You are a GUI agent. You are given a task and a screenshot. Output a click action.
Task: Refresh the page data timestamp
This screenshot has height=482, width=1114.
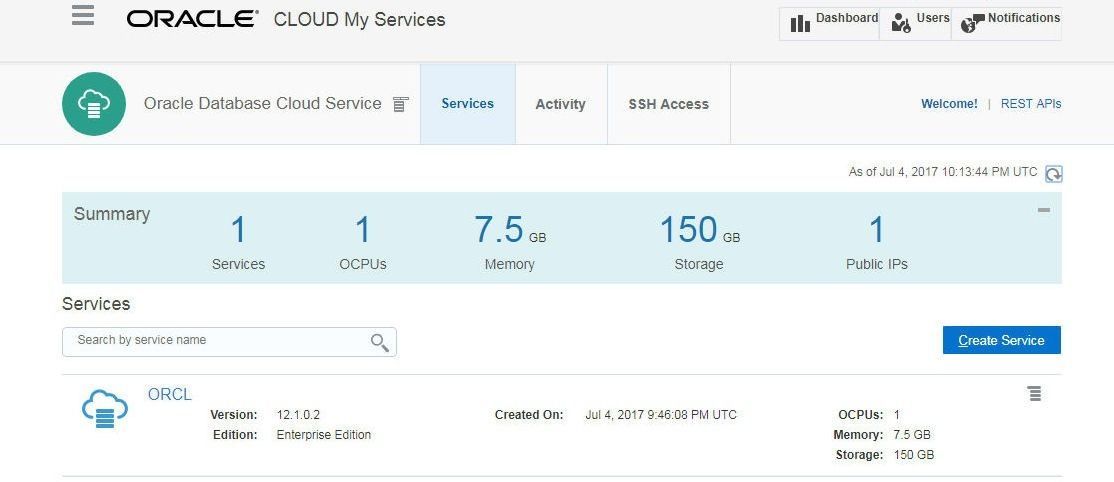click(x=1054, y=173)
